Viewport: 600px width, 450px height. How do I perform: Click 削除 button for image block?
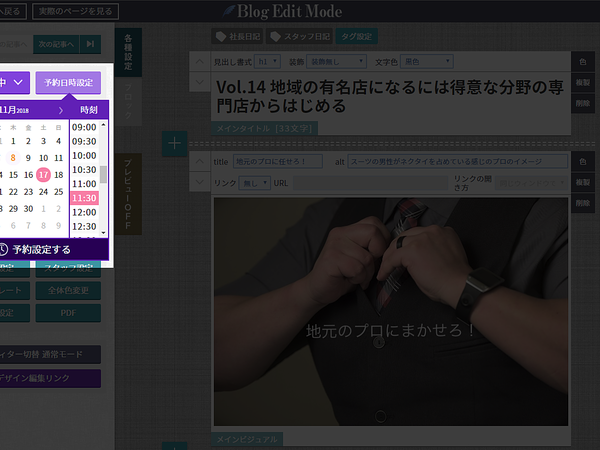tap(583, 203)
